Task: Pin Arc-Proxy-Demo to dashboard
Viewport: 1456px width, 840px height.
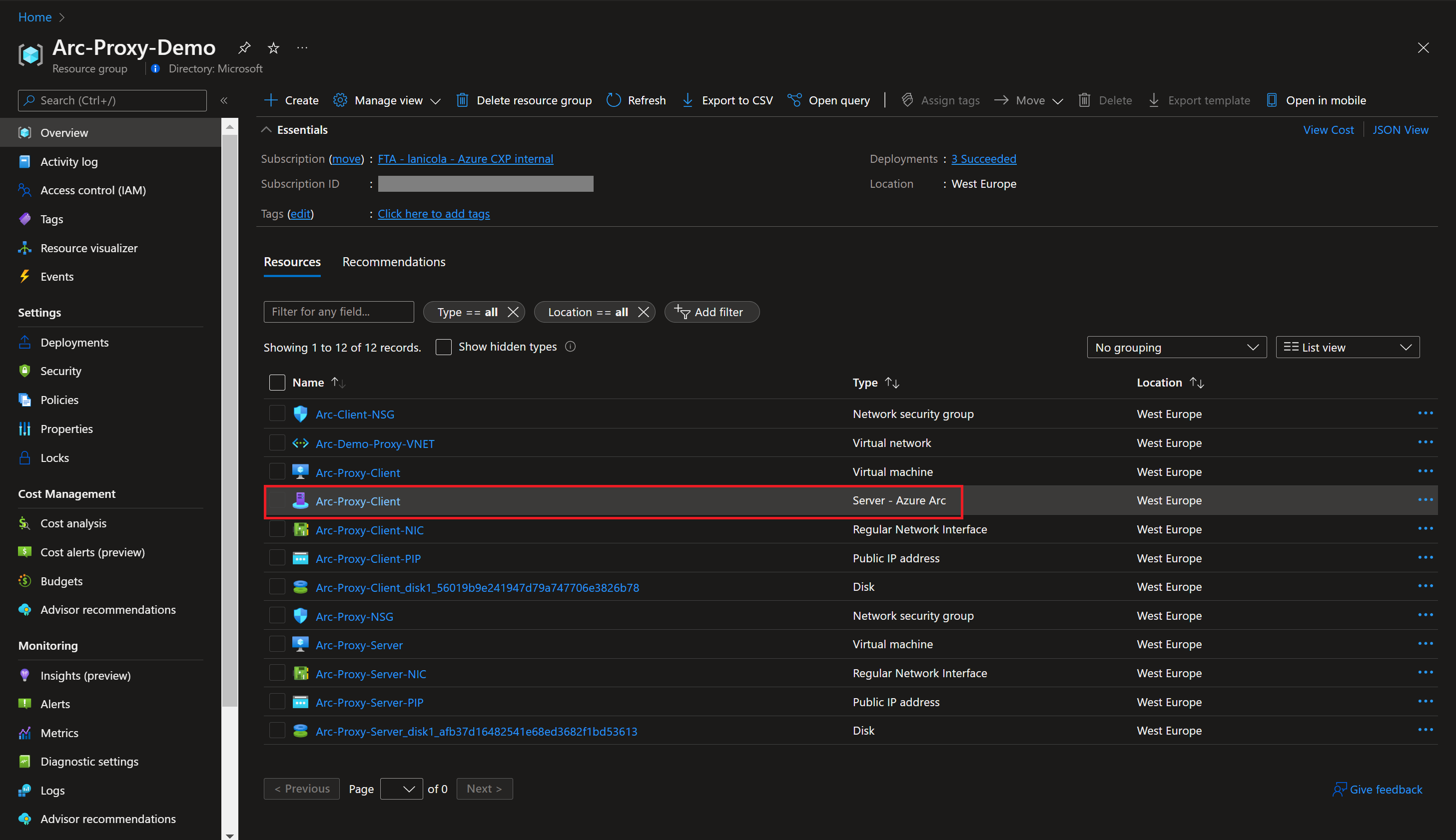Action: (x=245, y=48)
